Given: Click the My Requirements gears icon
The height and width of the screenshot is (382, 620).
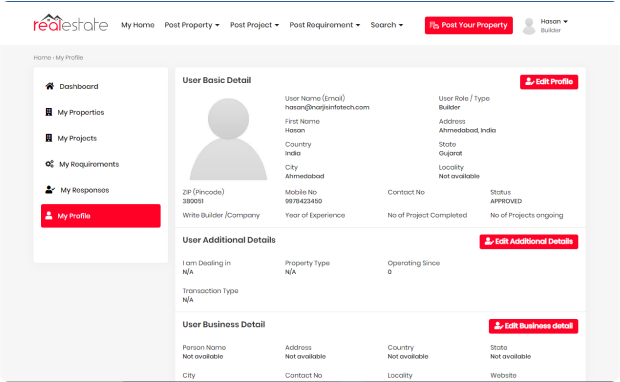Looking at the screenshot, I should click(49, 164).
